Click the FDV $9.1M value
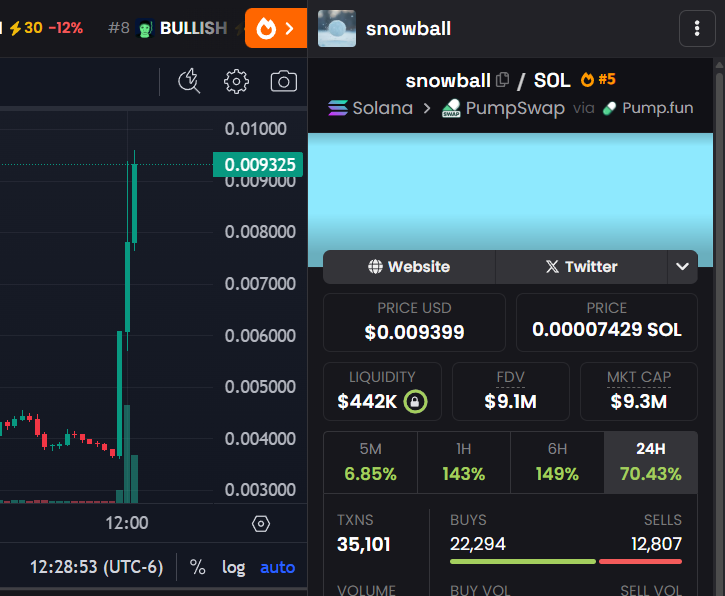 tap(510, 401)
